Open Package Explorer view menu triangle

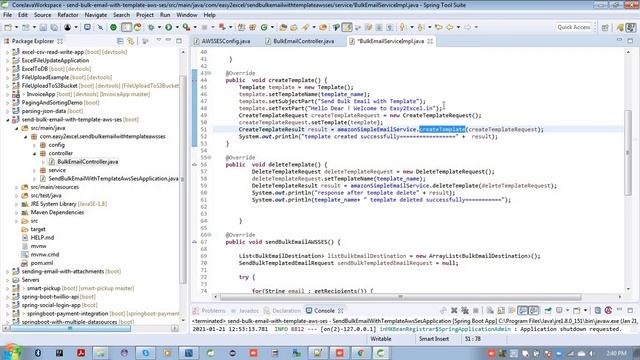tap(158, 40)
